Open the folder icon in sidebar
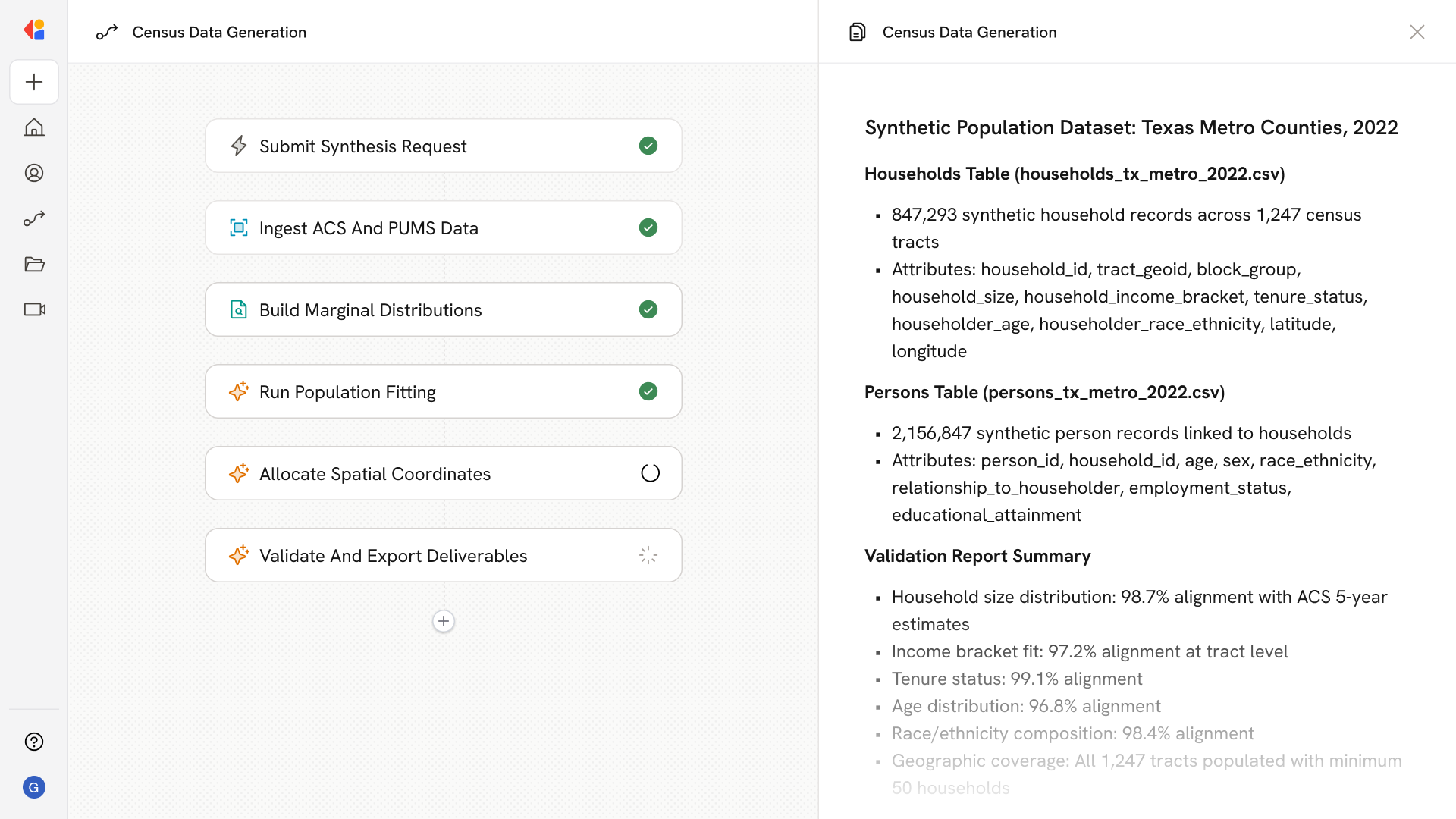1456x819 pixels. [34, 264]
